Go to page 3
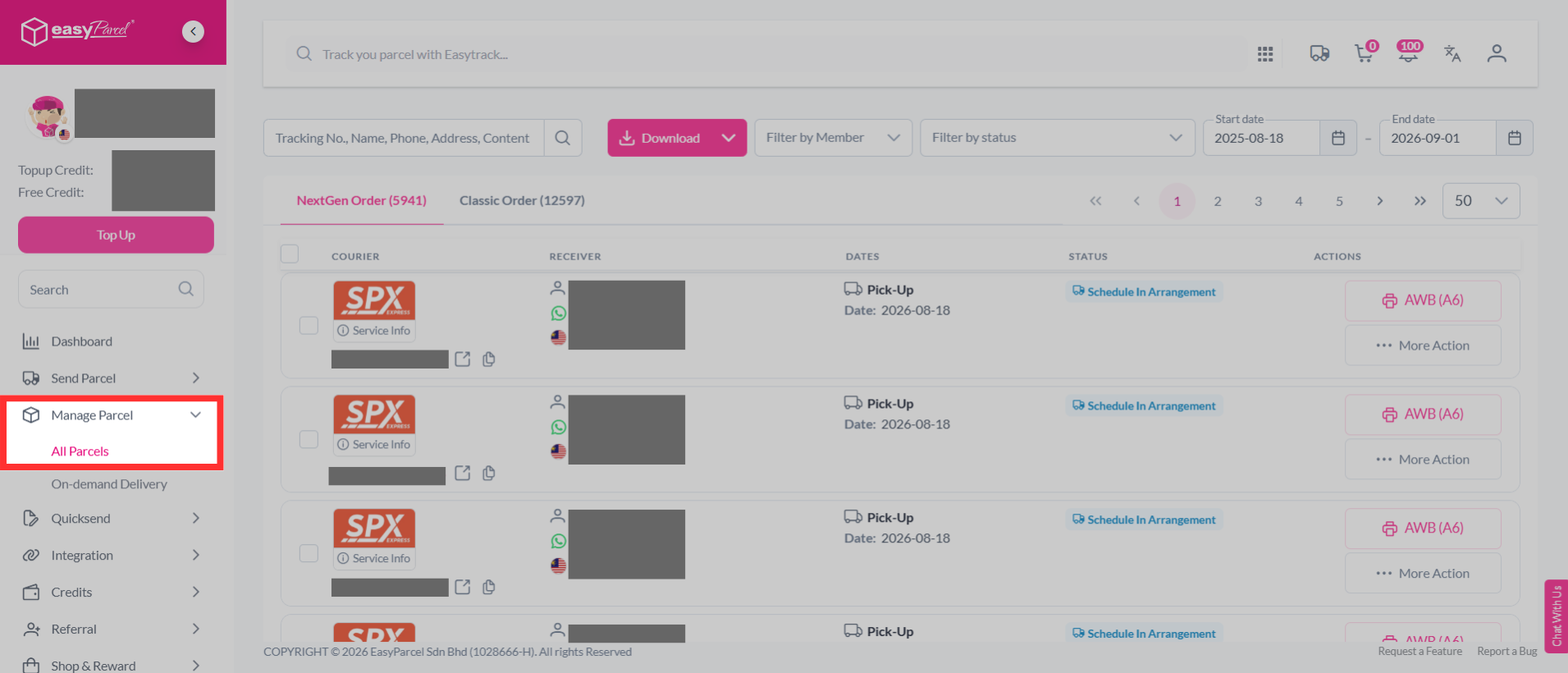This screenshot has height=673, width=1568. tap(1258, 201)
